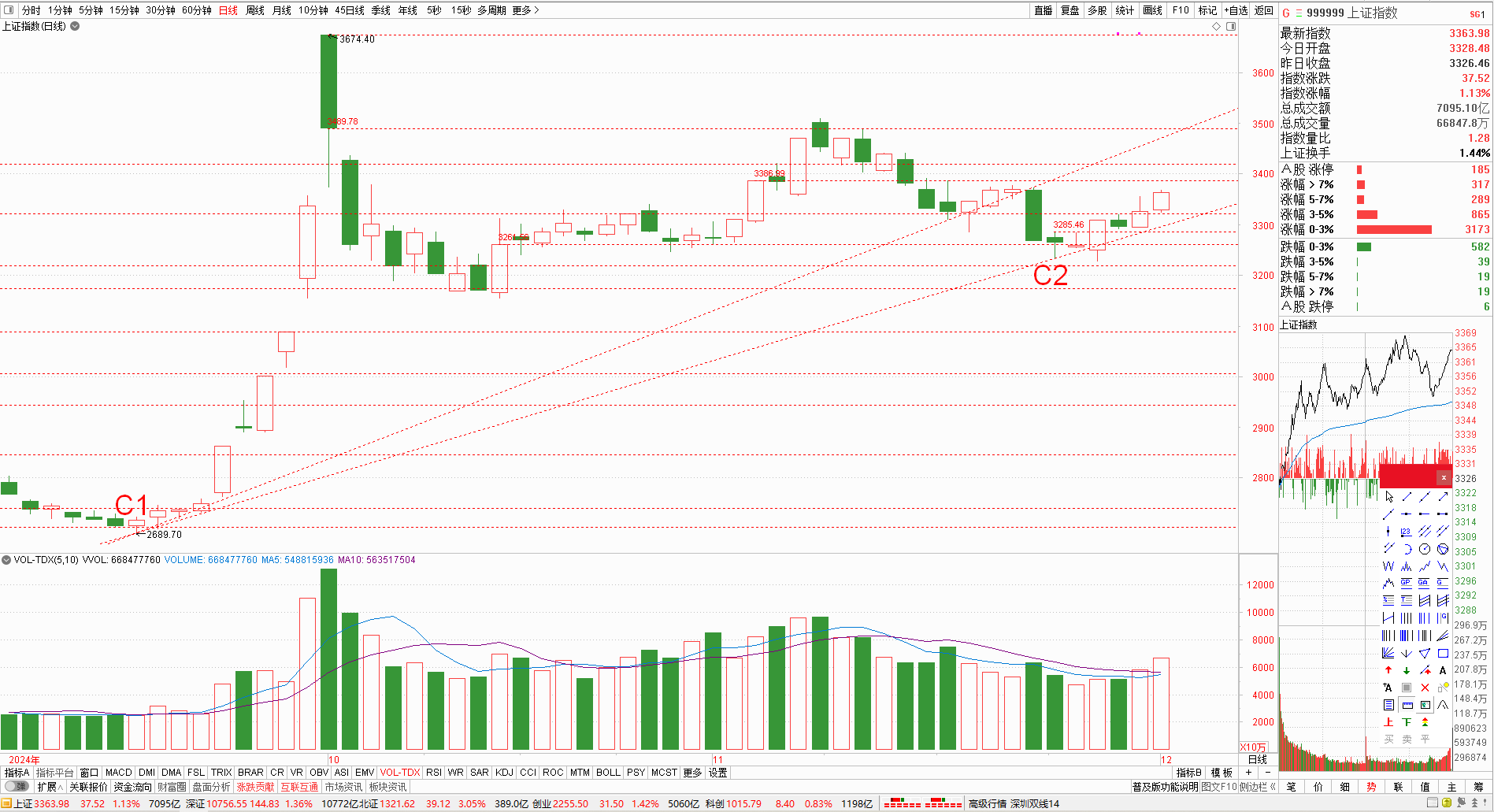Click the 画线 drawing button
The width and height of the screenshot is (1494, 812).
click(x=1152, y=10)
